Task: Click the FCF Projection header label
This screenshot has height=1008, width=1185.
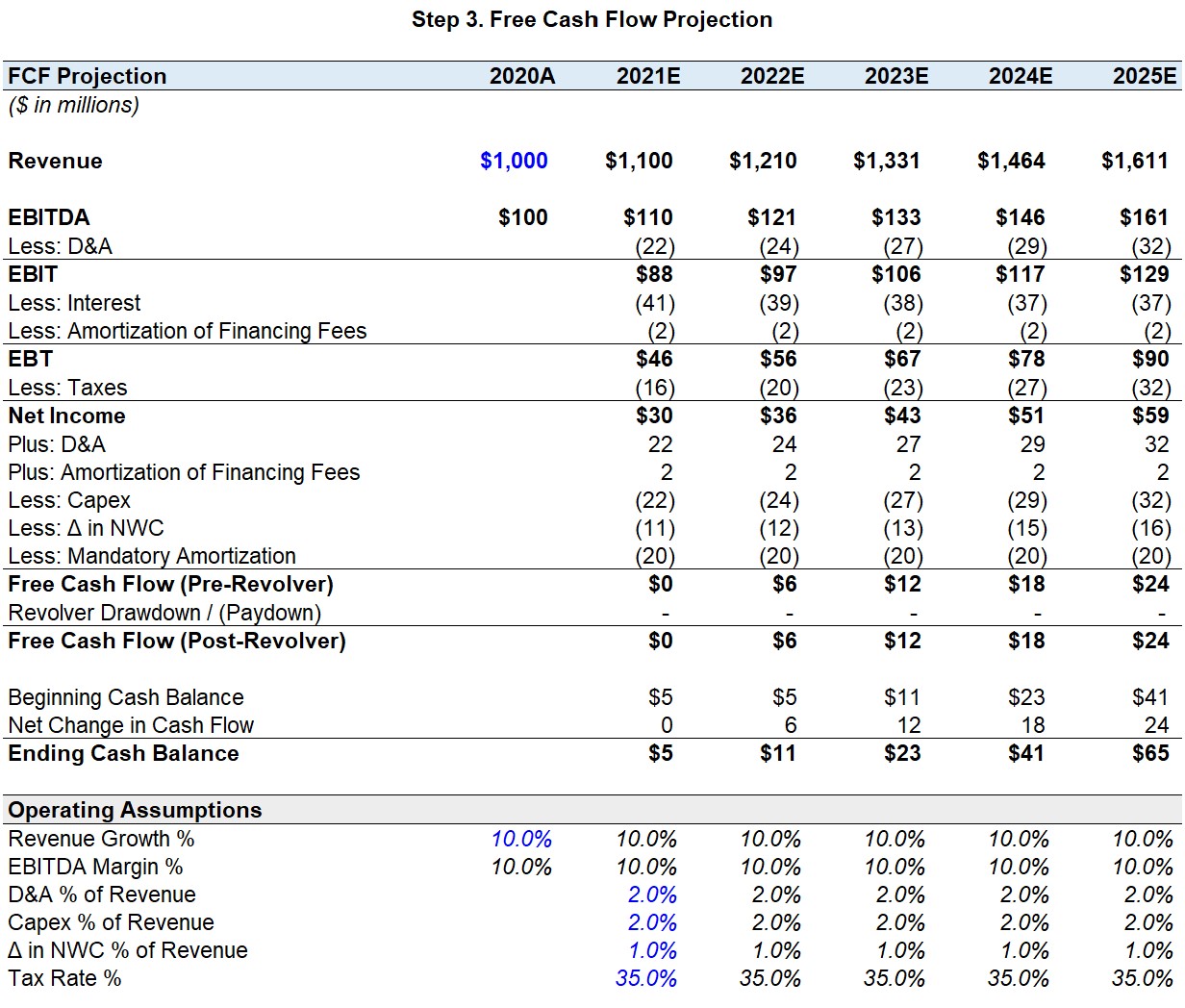Action: [88, 76]
